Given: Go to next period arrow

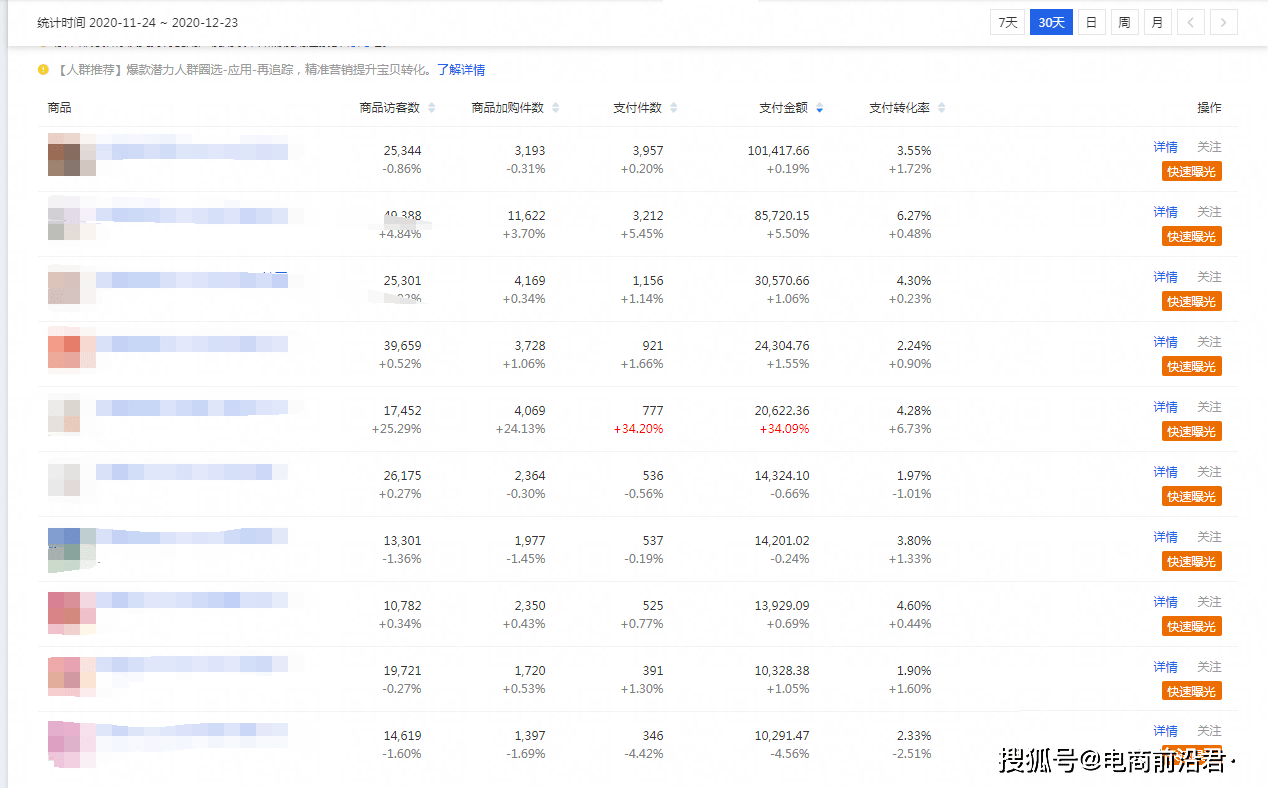Looking at the screenshot, I should coord(1224,22).
